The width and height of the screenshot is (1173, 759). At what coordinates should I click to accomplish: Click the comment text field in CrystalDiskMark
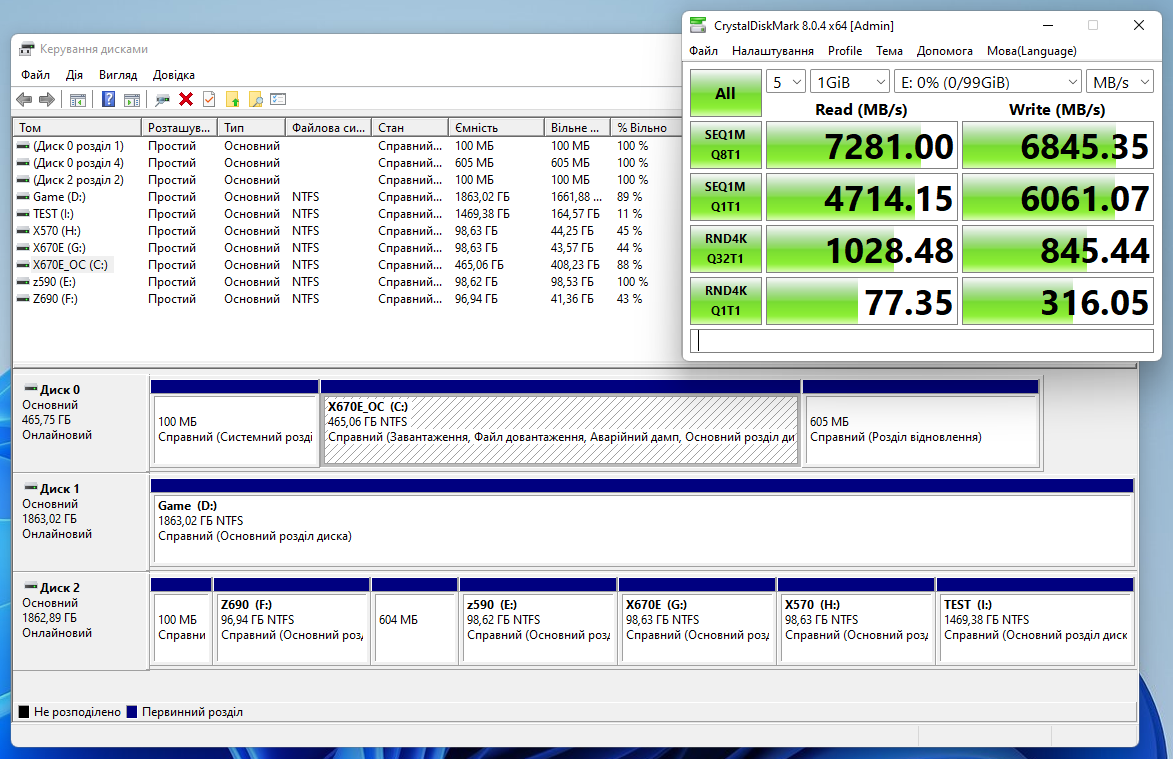coord(921,341)
